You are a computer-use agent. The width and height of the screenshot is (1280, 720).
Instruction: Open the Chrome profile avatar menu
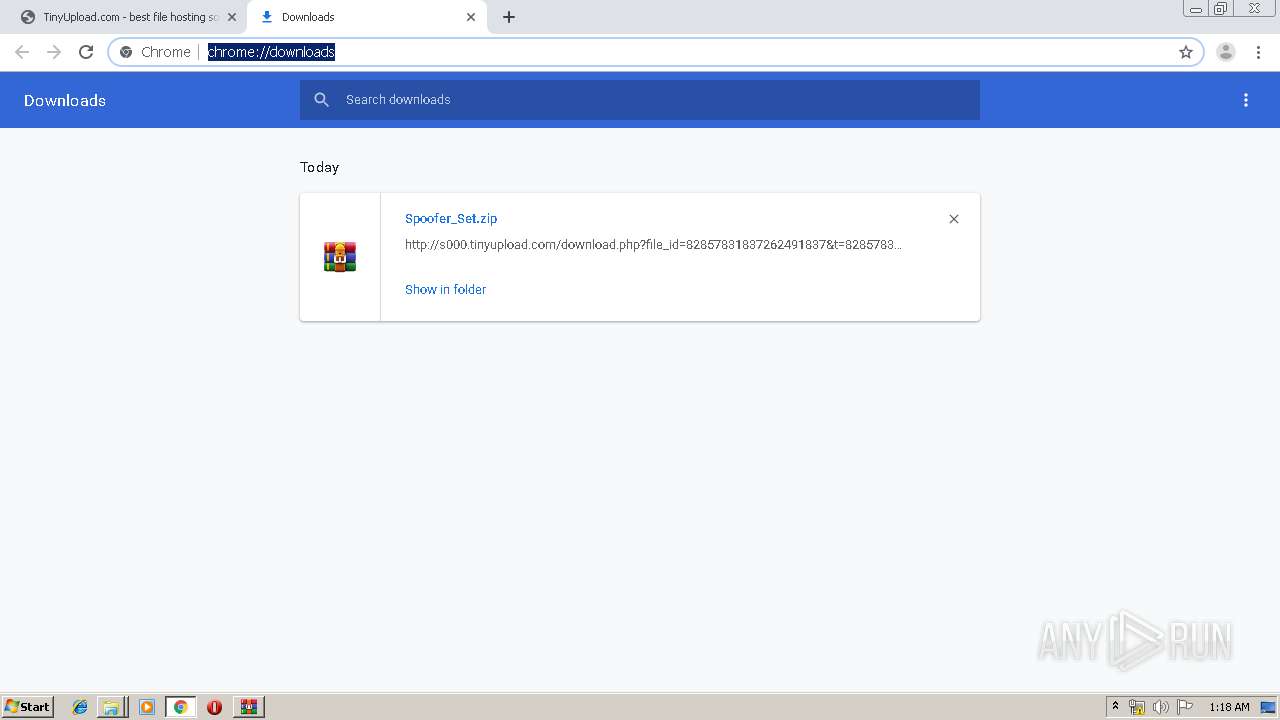(x=1226, y=52)
